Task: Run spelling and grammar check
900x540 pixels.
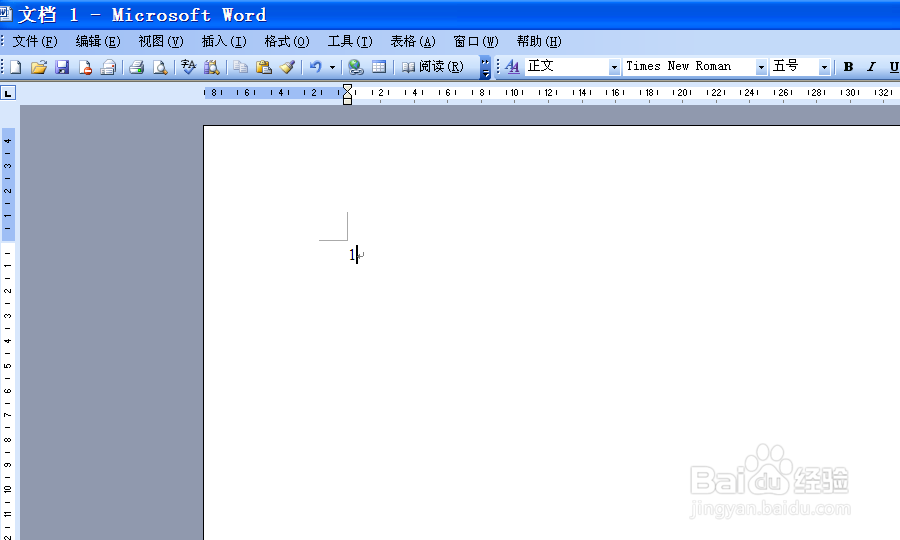Action: point(188,67)
